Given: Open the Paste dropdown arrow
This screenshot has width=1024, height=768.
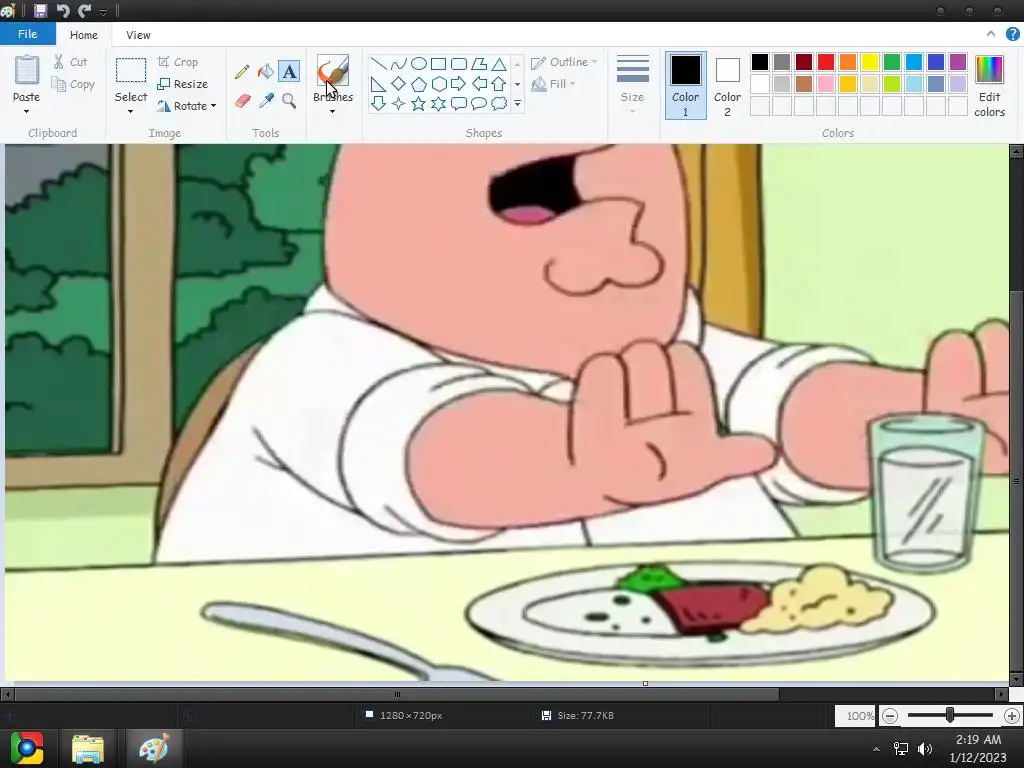Looking at the screenshot, I should click(x=26, y=112).
